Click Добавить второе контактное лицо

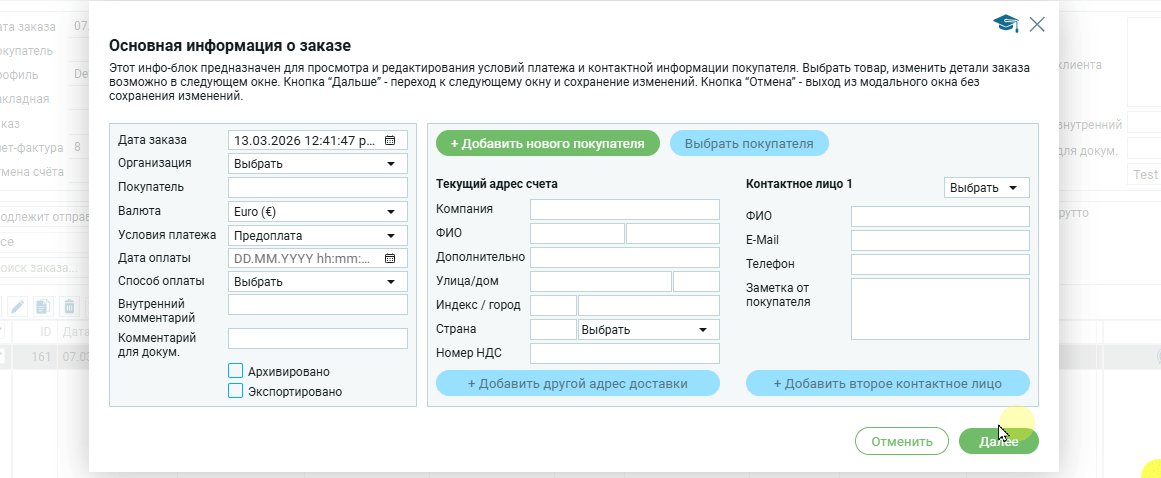pos(887,383)
